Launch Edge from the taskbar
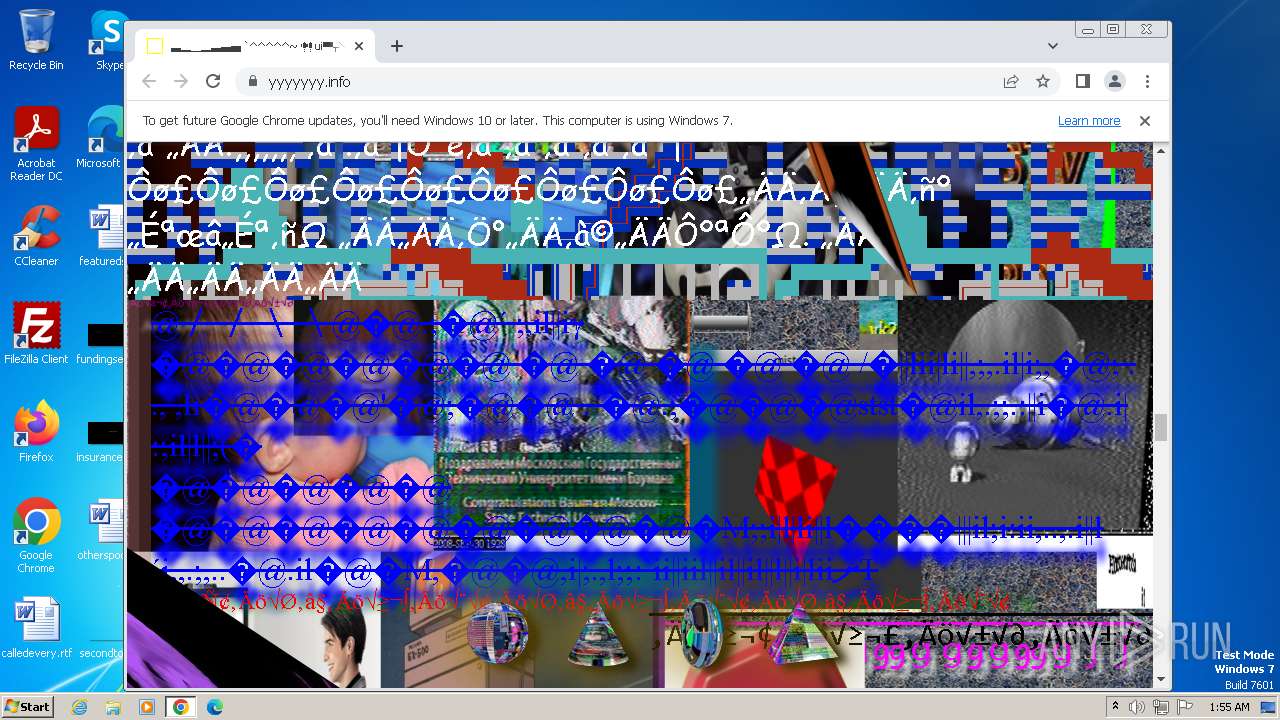Image resolution: width=1280 pixels, height=720 pixels. point(214,707)
